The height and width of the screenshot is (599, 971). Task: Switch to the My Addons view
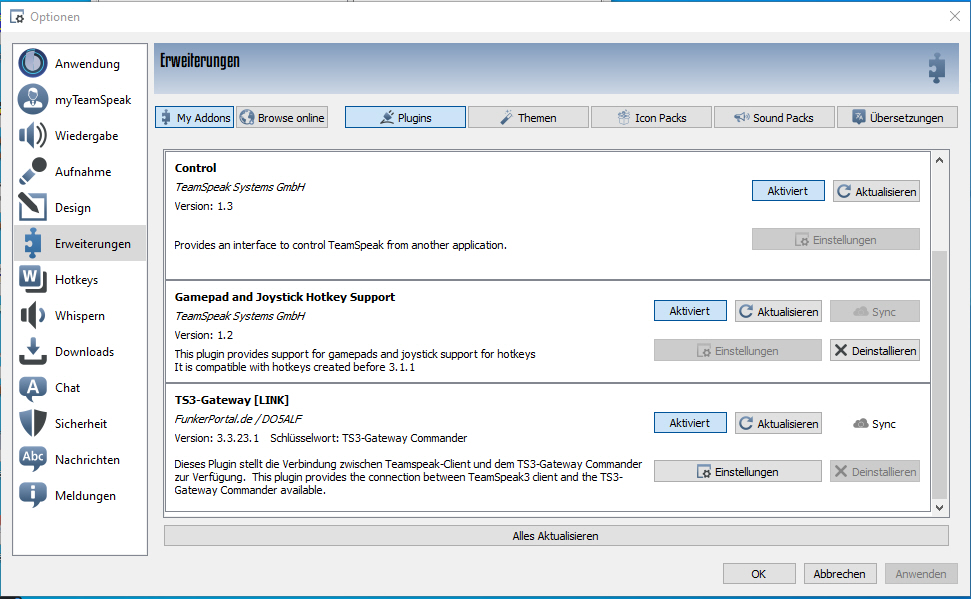pos(194,117)
